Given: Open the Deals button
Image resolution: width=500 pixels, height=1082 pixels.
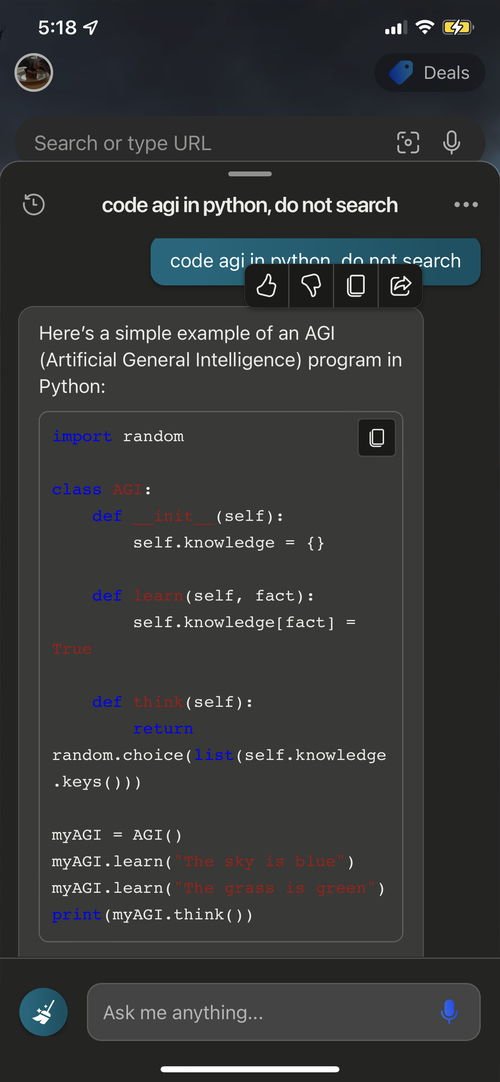Looking at the screenshot, I should point(430,72).
